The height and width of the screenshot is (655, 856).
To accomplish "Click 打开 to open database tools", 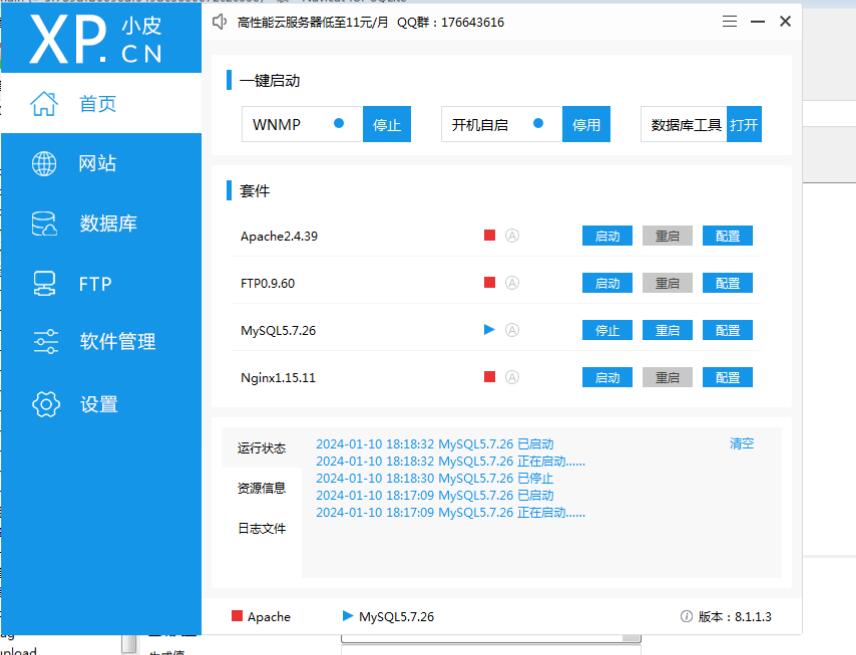I will pos(744,124).
